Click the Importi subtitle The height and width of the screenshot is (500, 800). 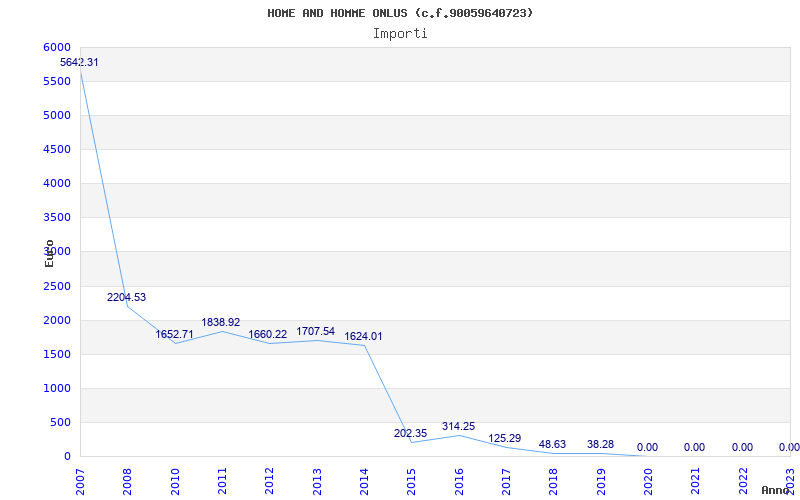pyautogui.click(x=400, y=34)
